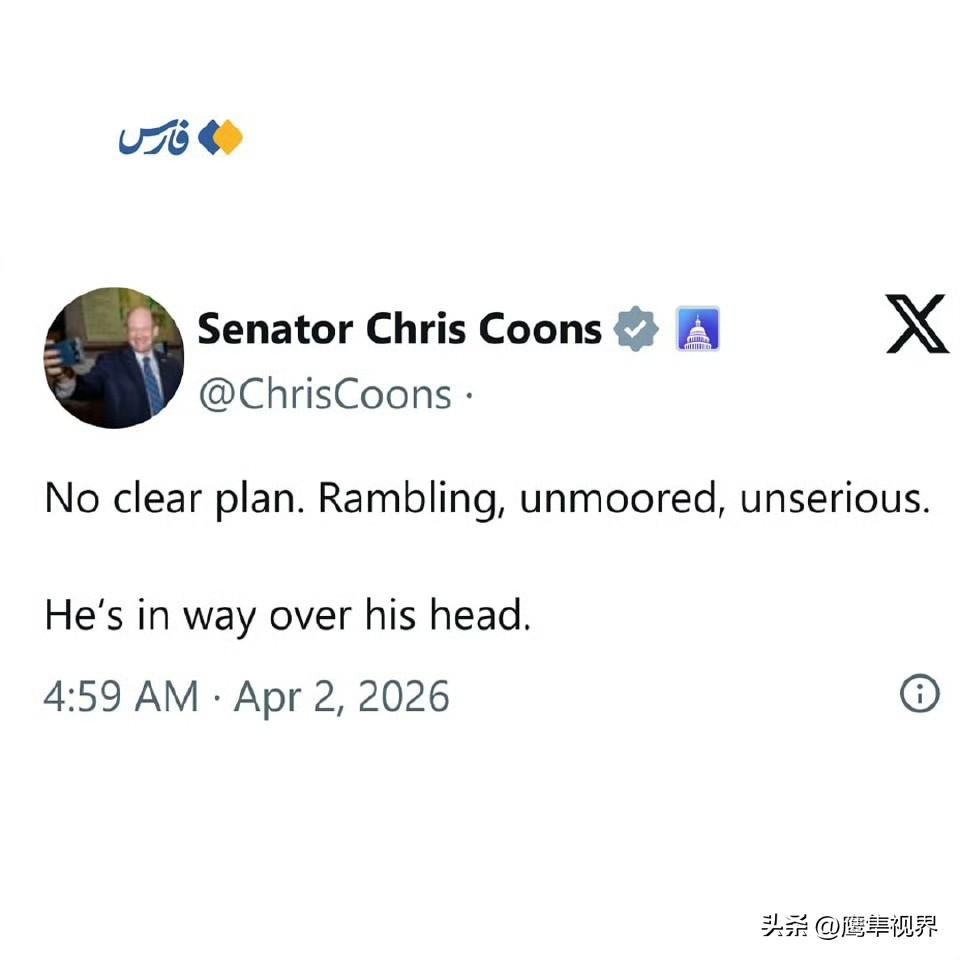The height and width of the screenshot is (960, 960).
Task: Click the dot separator after @ChrisCoons
Action: point(468,395)
